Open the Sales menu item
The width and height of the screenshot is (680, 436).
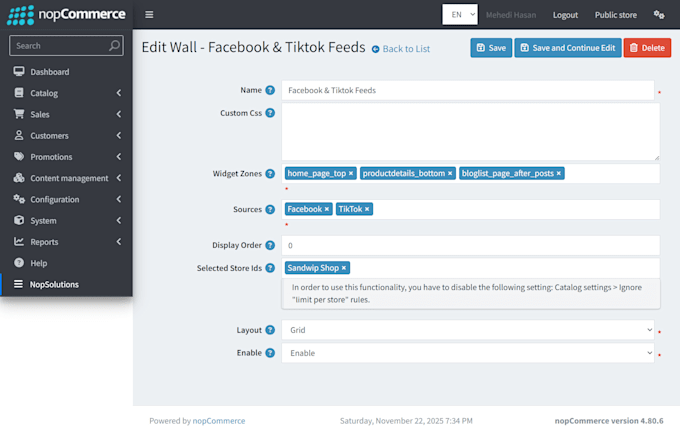[x=66, y=114]
